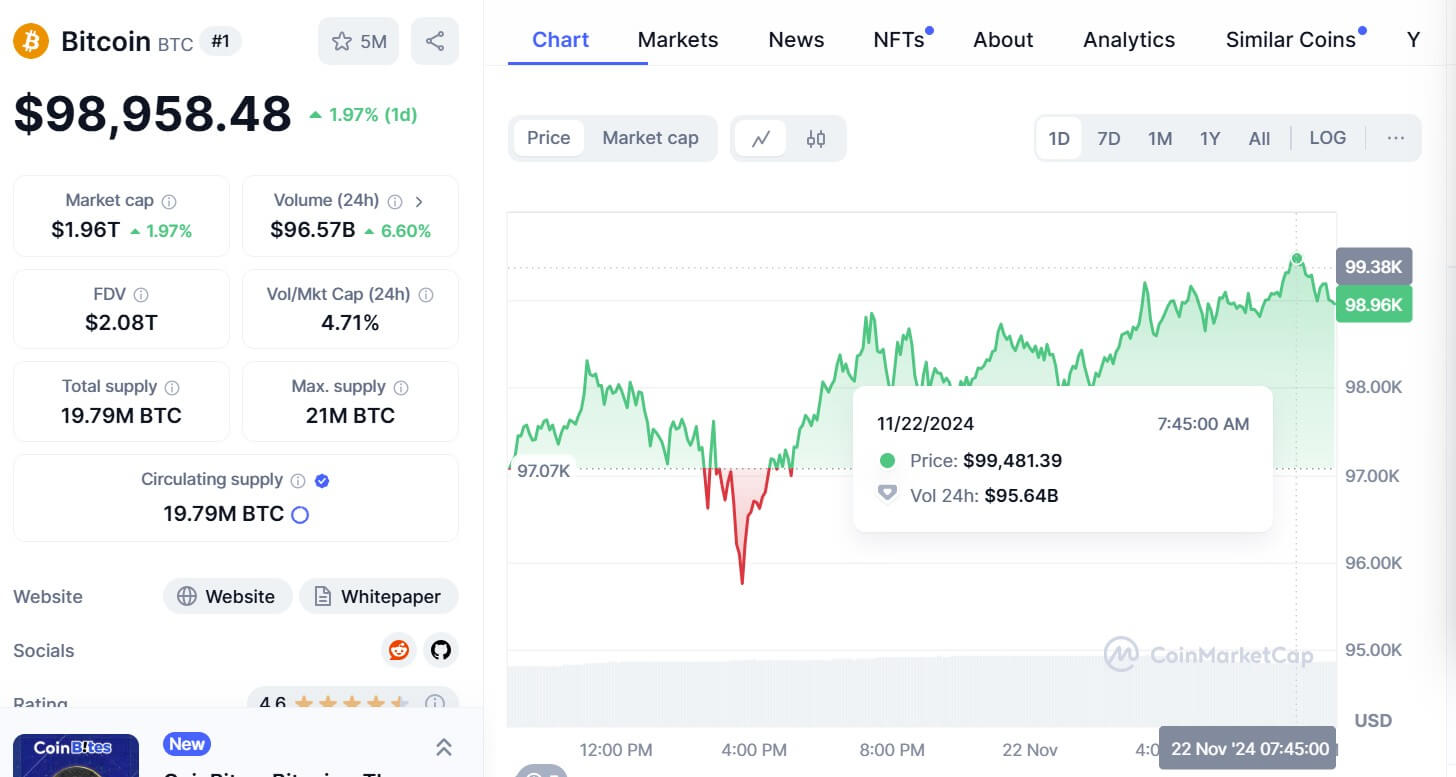Select the Market cap chart mode
This screenshot has width=1456, height=777.
[x=650, y=138]
